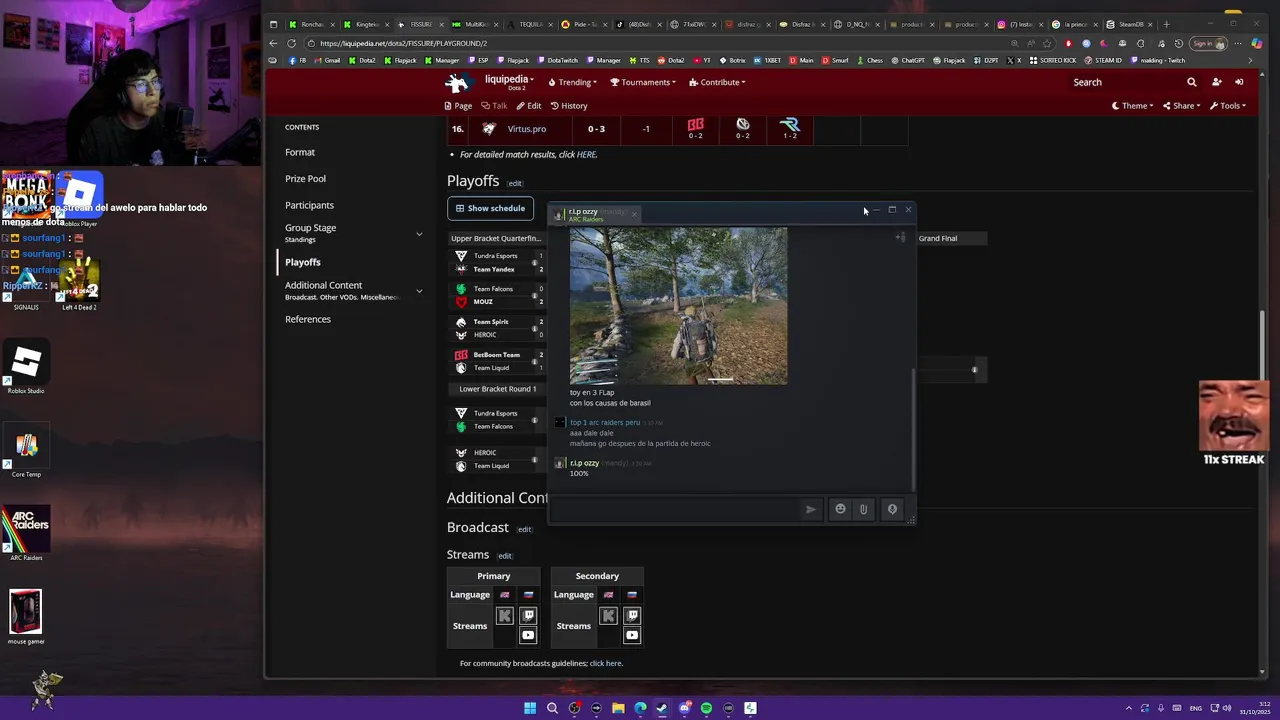
Task: Open DotaTwitch bookmark in bookmarks bar
Action: 557,60
